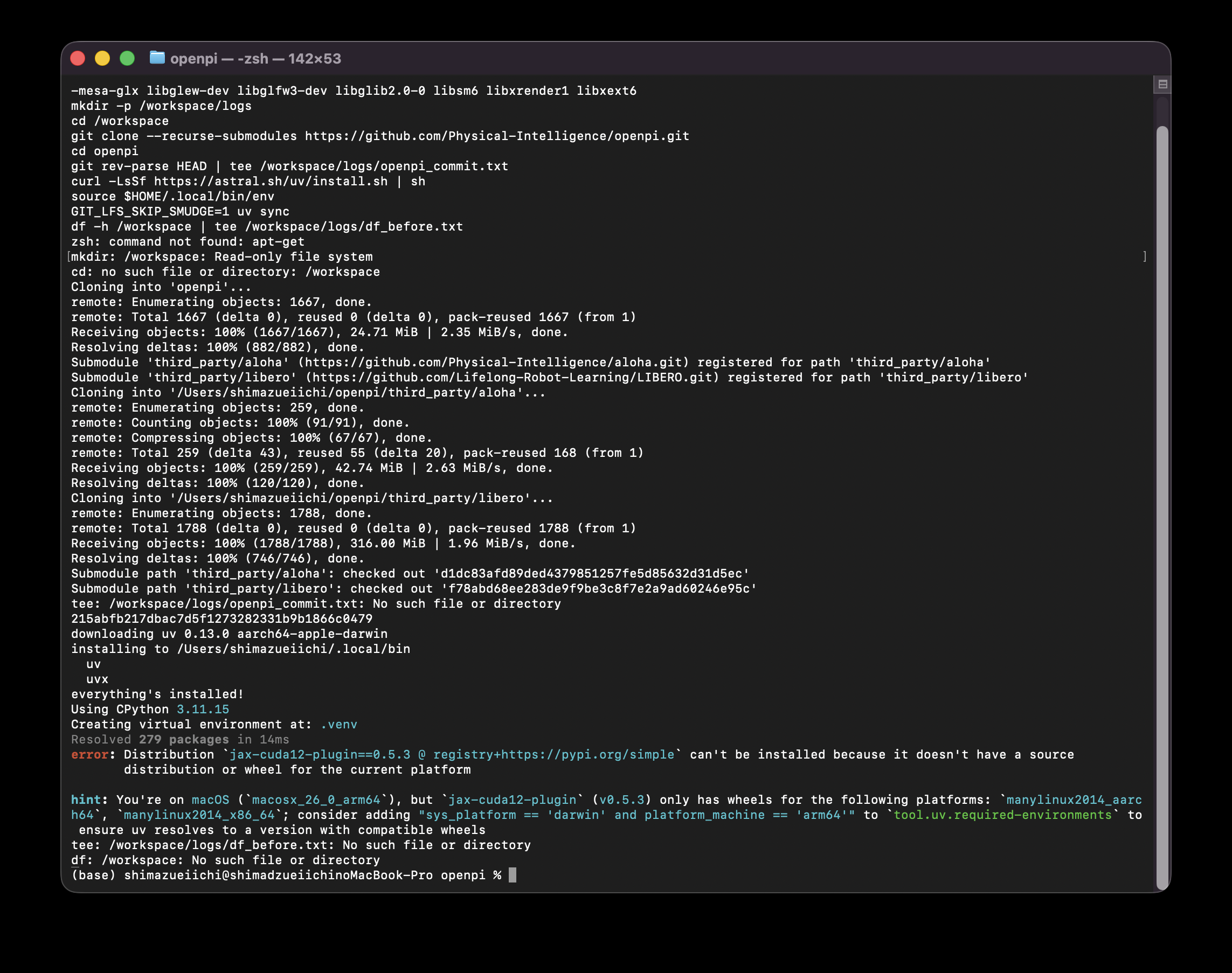Viewport: 1232px width, 973px height.
Task: Click 'source $HOME/.local/bin/env' command line
Action: coord(172,197)
